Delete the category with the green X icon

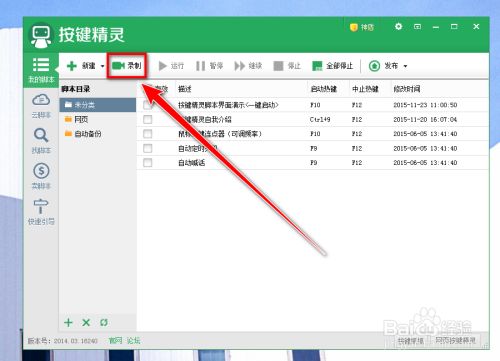pyautogui.click(x=86, y=322)
